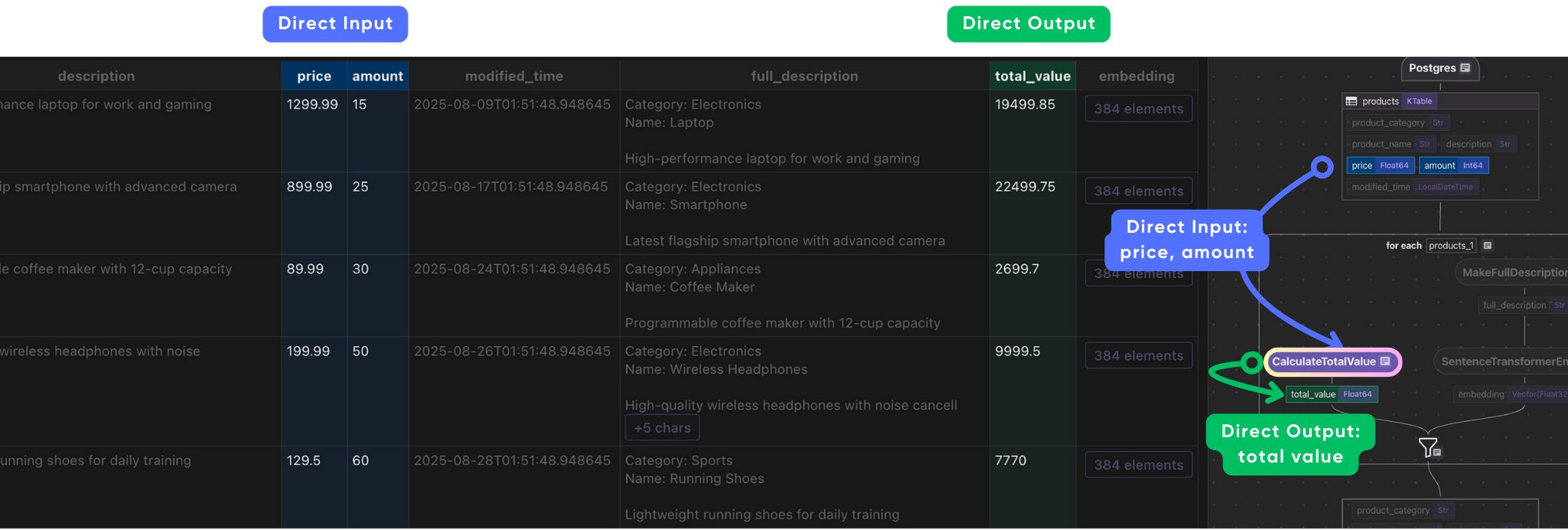Image resolution: width=1568 pixels, height=530 pixels.
Task: Open the details icon beside products_1
Action: tap(1488, 246)
